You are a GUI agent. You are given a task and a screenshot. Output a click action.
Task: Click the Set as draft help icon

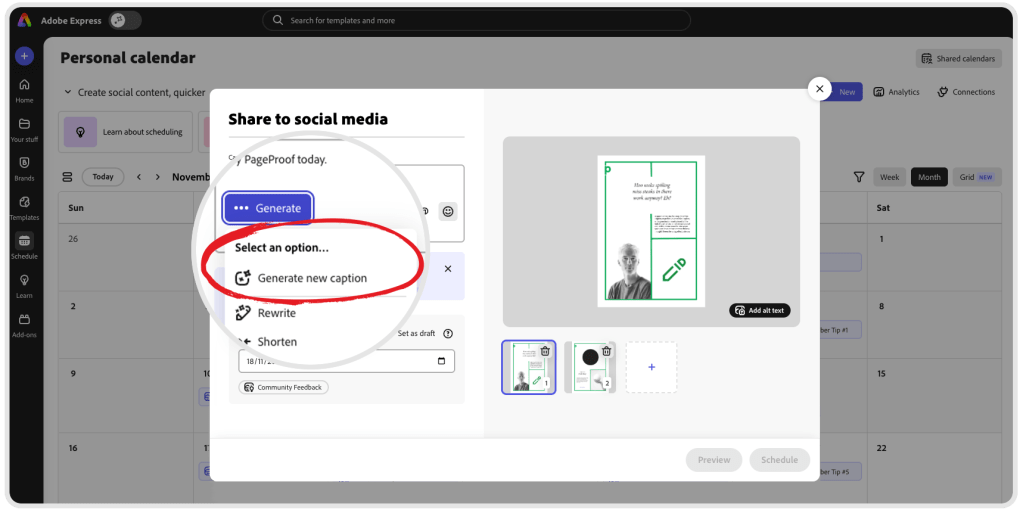[448, 334]
